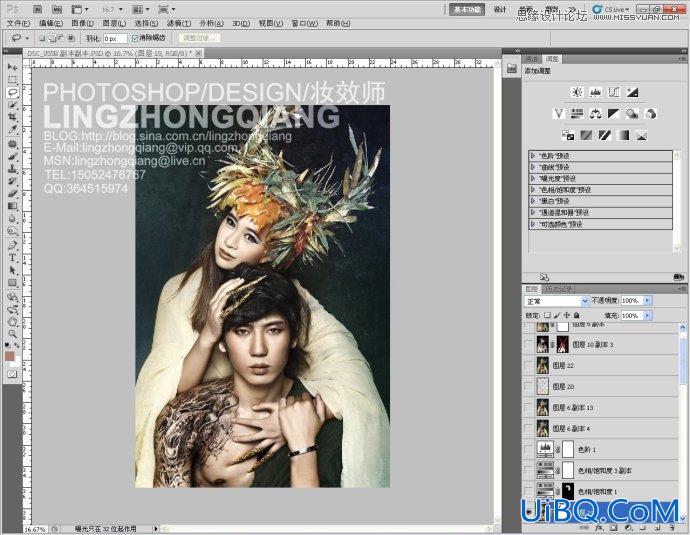690x535 pixels.
Task: Show layer 图层 6 副本 4 visibility
Action: [528, 429]
